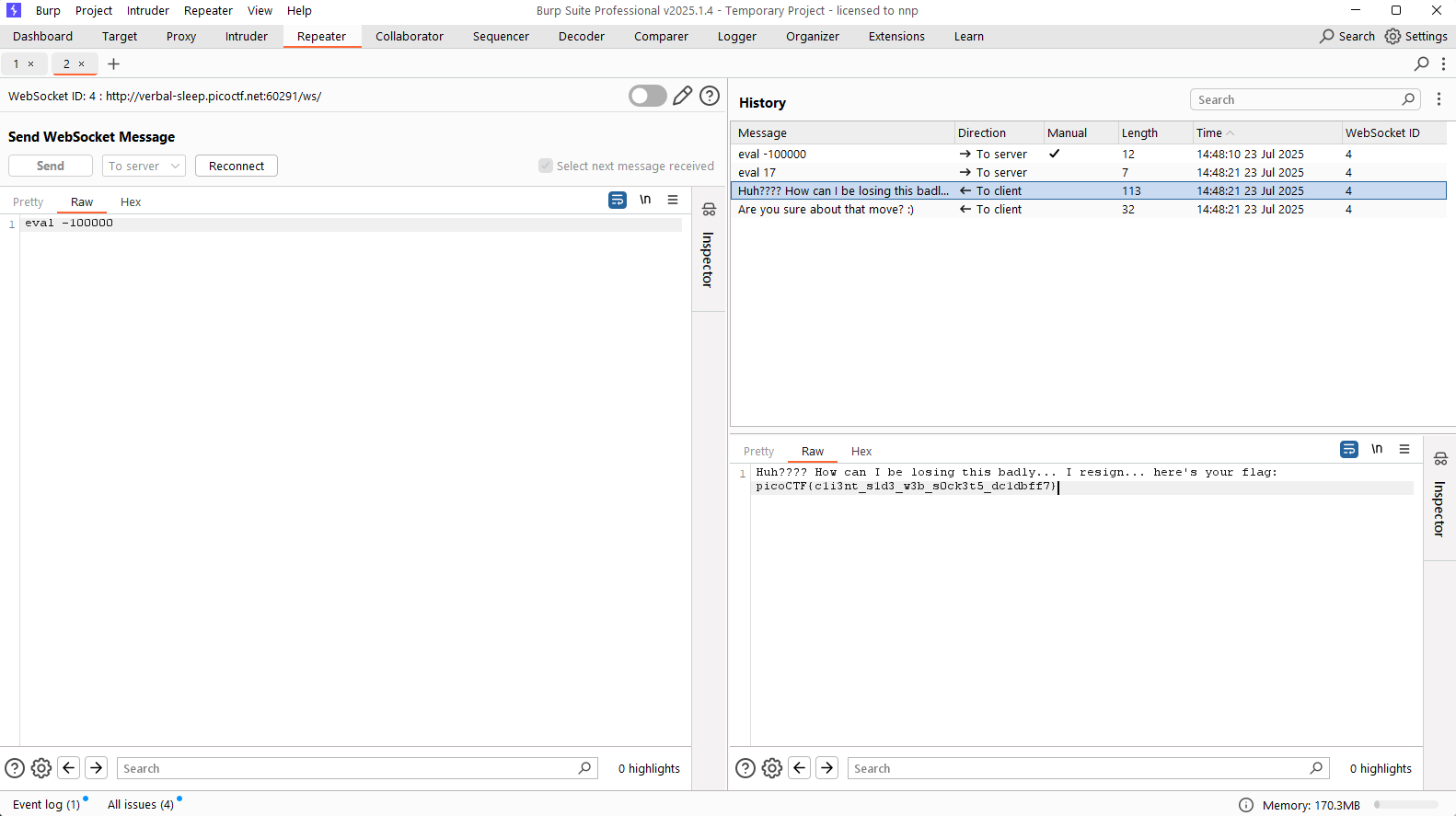This screenshot has height=816, width=1456.
Task: Open the To server direction dropdown
Action: [x=144, y=166]
